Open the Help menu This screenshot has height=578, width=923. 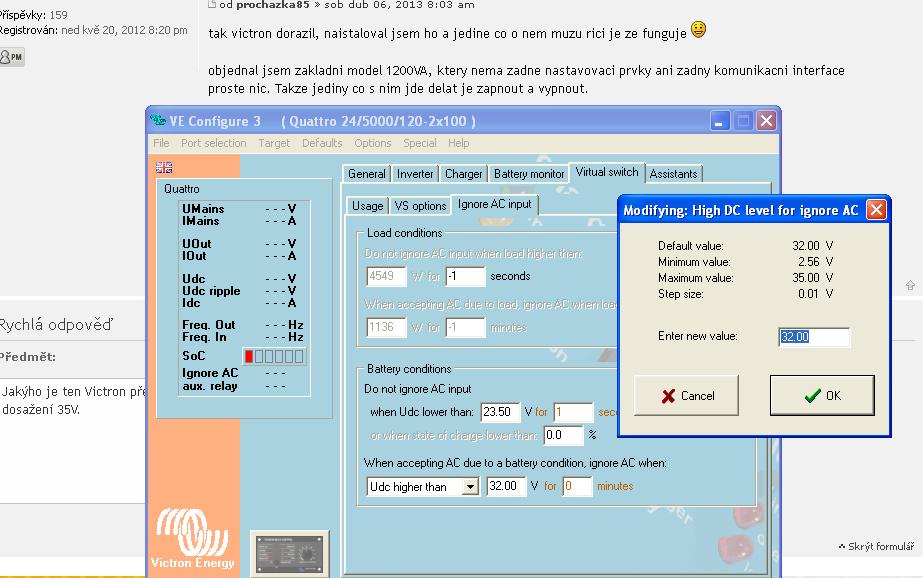click(459, 143)
